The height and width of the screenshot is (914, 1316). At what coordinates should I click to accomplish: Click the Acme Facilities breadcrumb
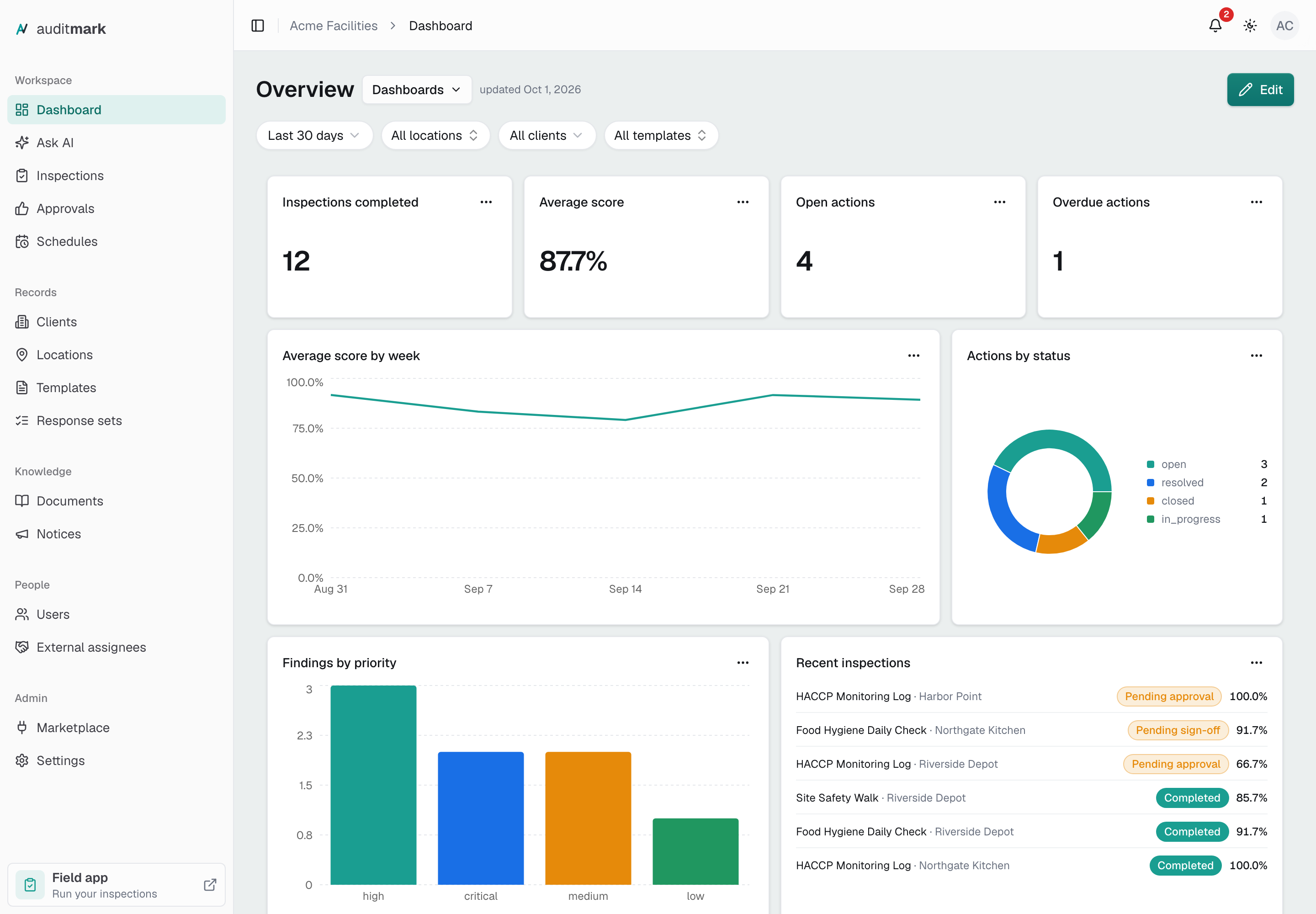(334, 26)
